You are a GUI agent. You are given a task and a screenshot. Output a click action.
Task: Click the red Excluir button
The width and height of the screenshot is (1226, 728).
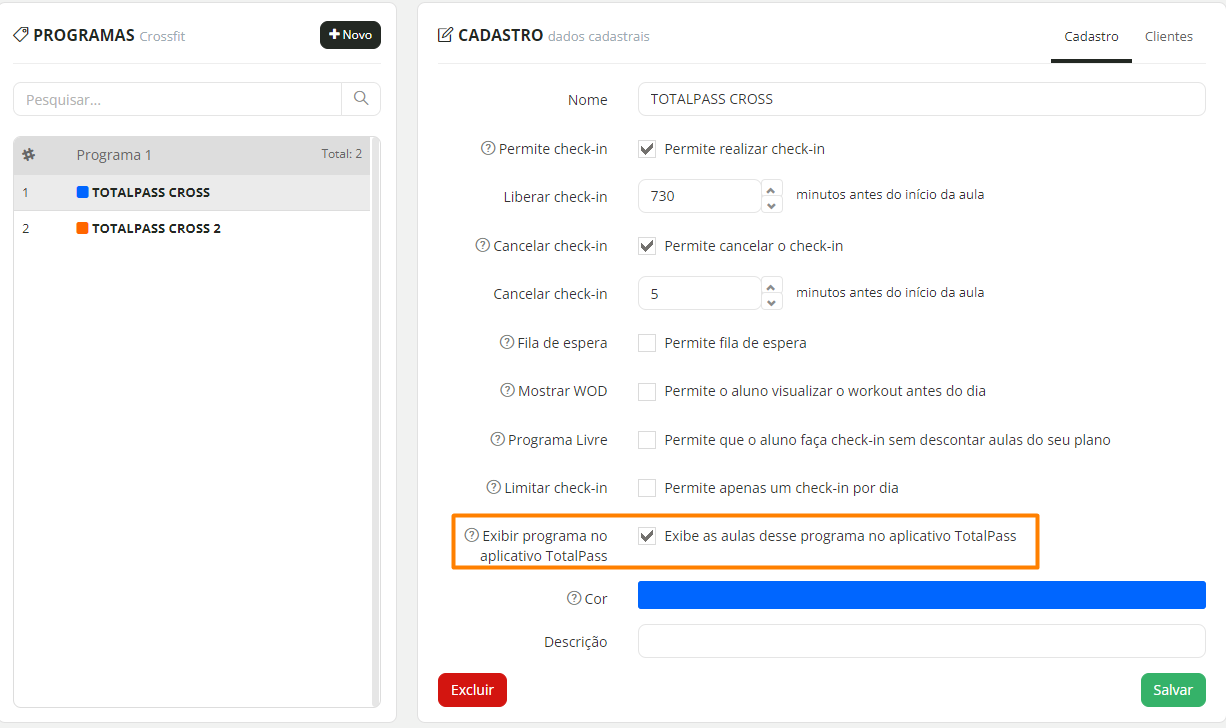[472, 690]
